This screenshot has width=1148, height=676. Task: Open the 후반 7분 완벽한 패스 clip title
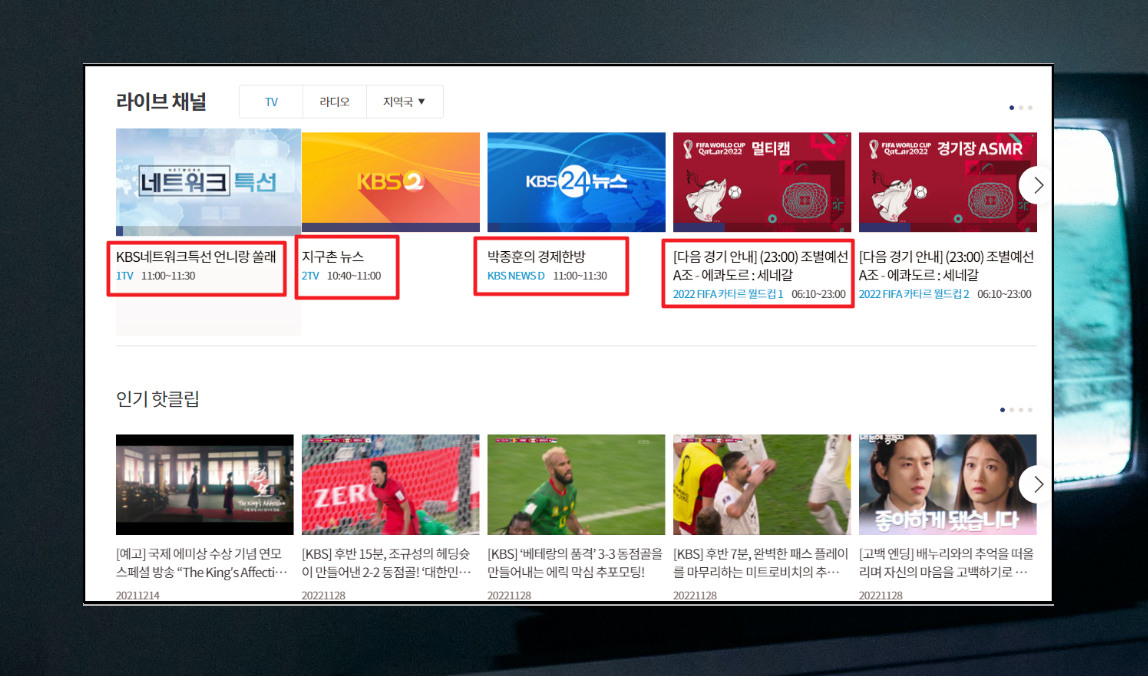point(761,563)
